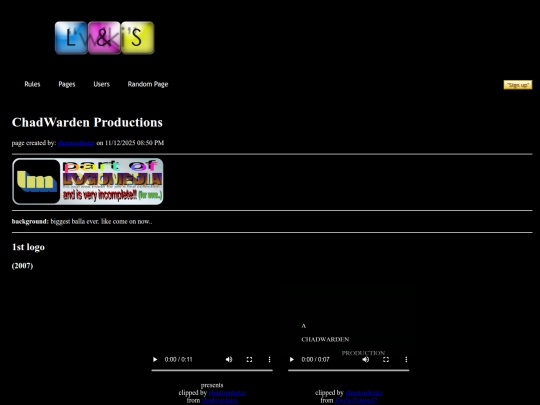Image resolution: width=540 pixels, height=405 pixels.
Task: Open the Rules page
Action: coord(32,84)
